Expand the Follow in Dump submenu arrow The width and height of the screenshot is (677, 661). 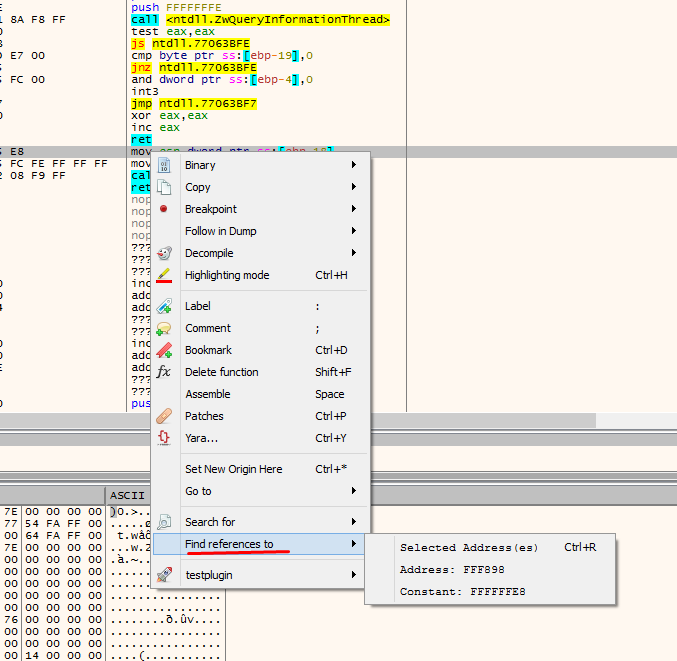[x=354, y=231]
